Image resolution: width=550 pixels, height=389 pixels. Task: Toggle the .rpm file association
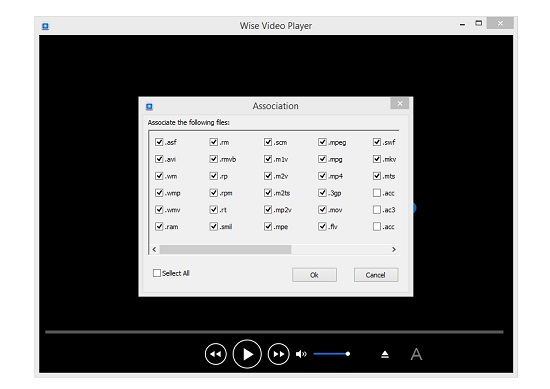point(214,193)
